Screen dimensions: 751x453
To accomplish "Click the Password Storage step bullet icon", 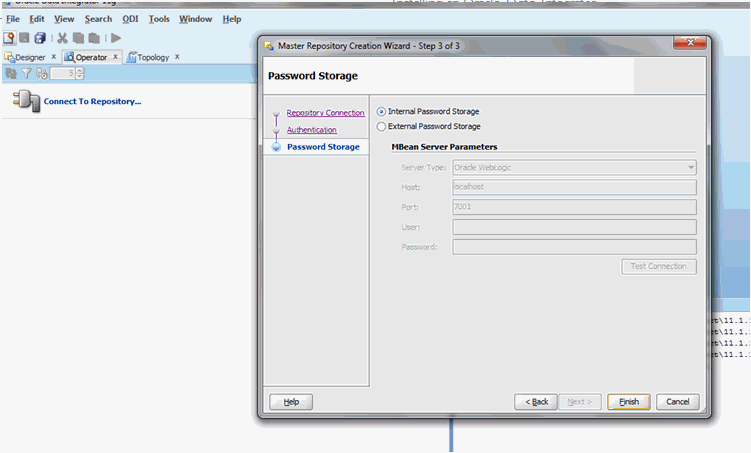I will point(276,147).
